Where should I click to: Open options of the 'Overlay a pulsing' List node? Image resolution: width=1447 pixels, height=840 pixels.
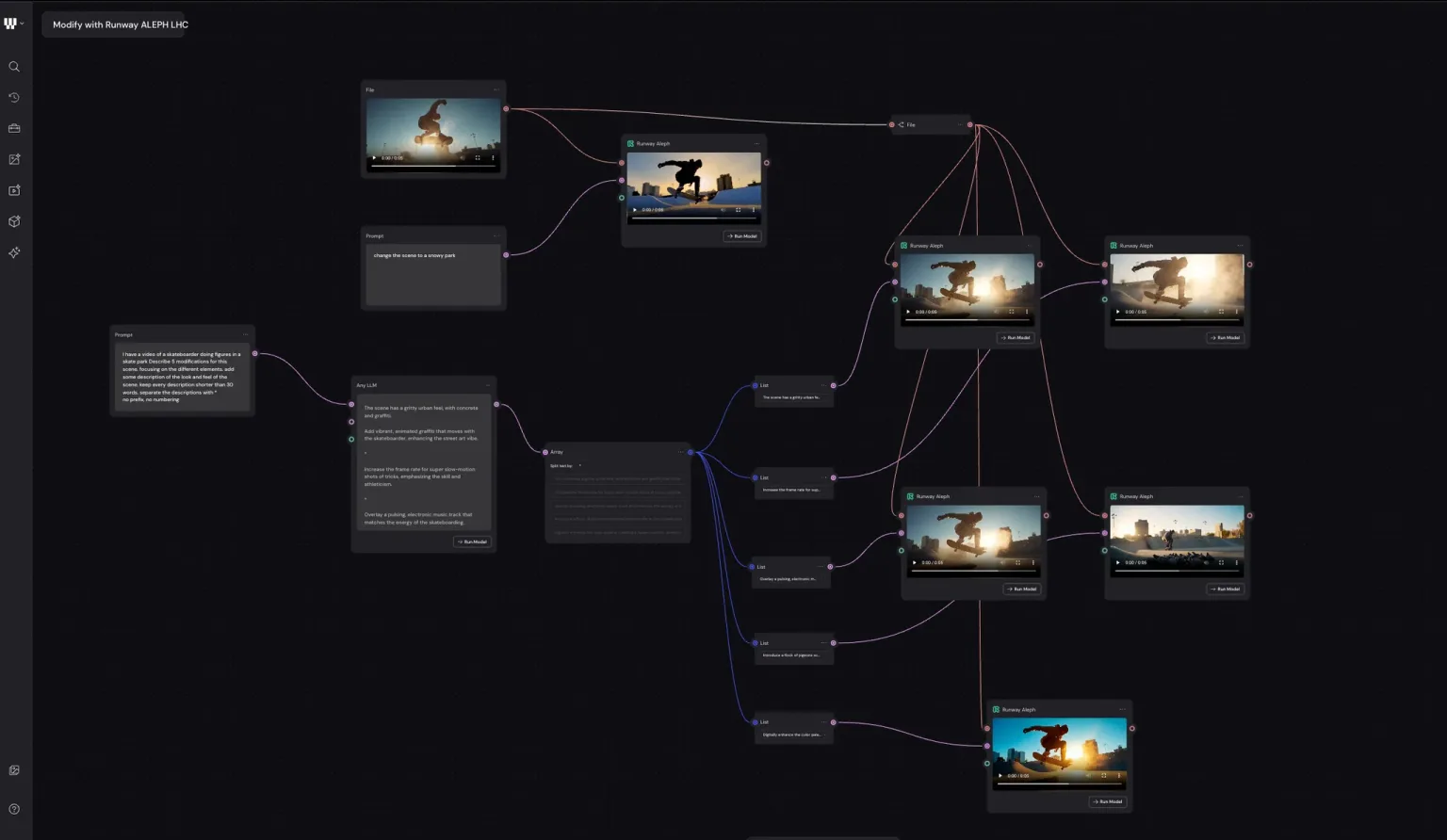pyautogui.click(x=821, y=567)
